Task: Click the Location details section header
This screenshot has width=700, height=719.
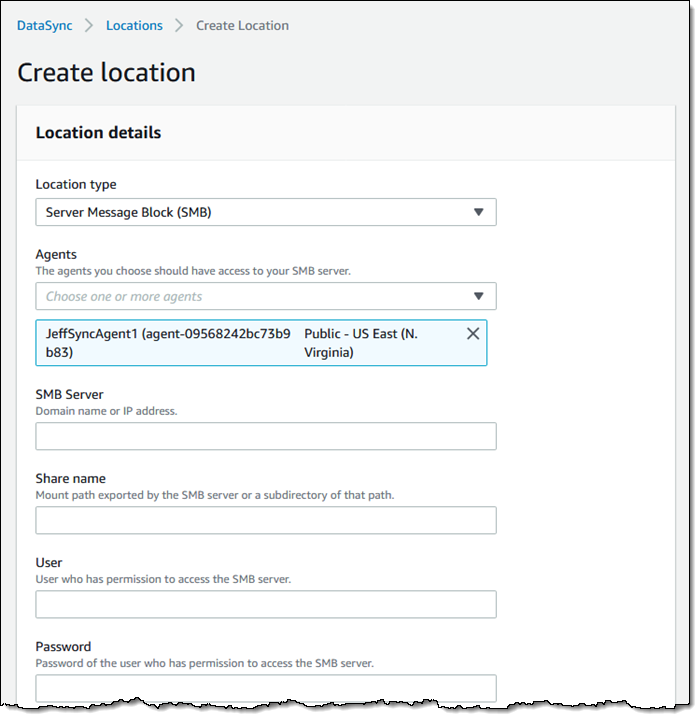Action: [x=98, y=132]
